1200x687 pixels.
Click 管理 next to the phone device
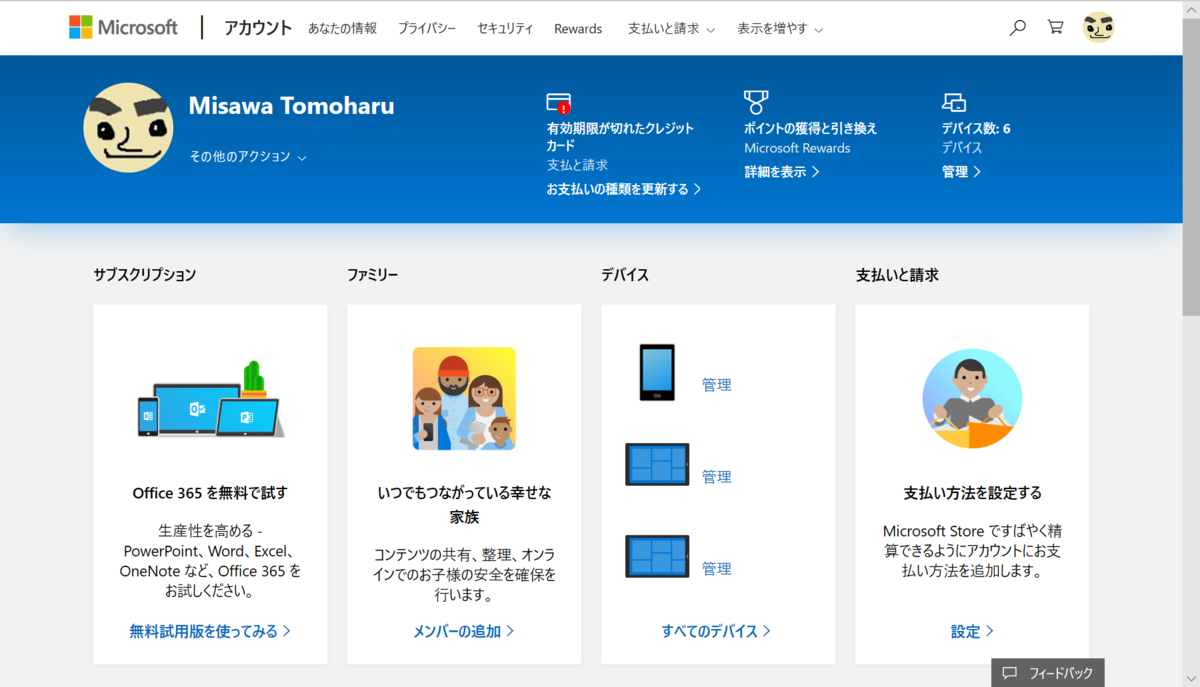(x=716, y=385)
